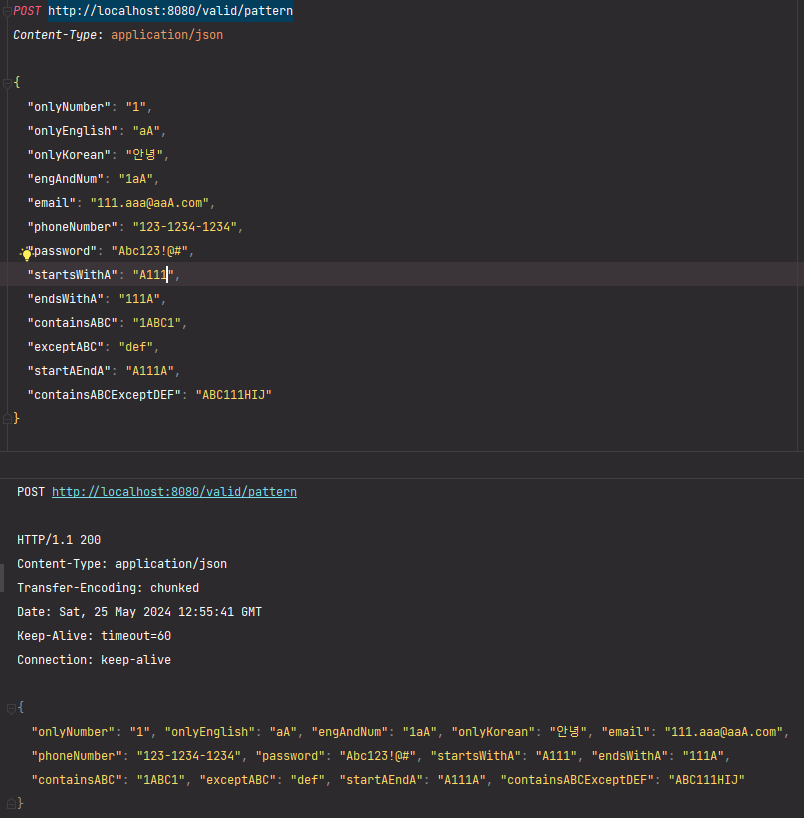The image size is (804, 818).
Task: Click the "Connection: keep-alive" header
Action: click(94, 660)
